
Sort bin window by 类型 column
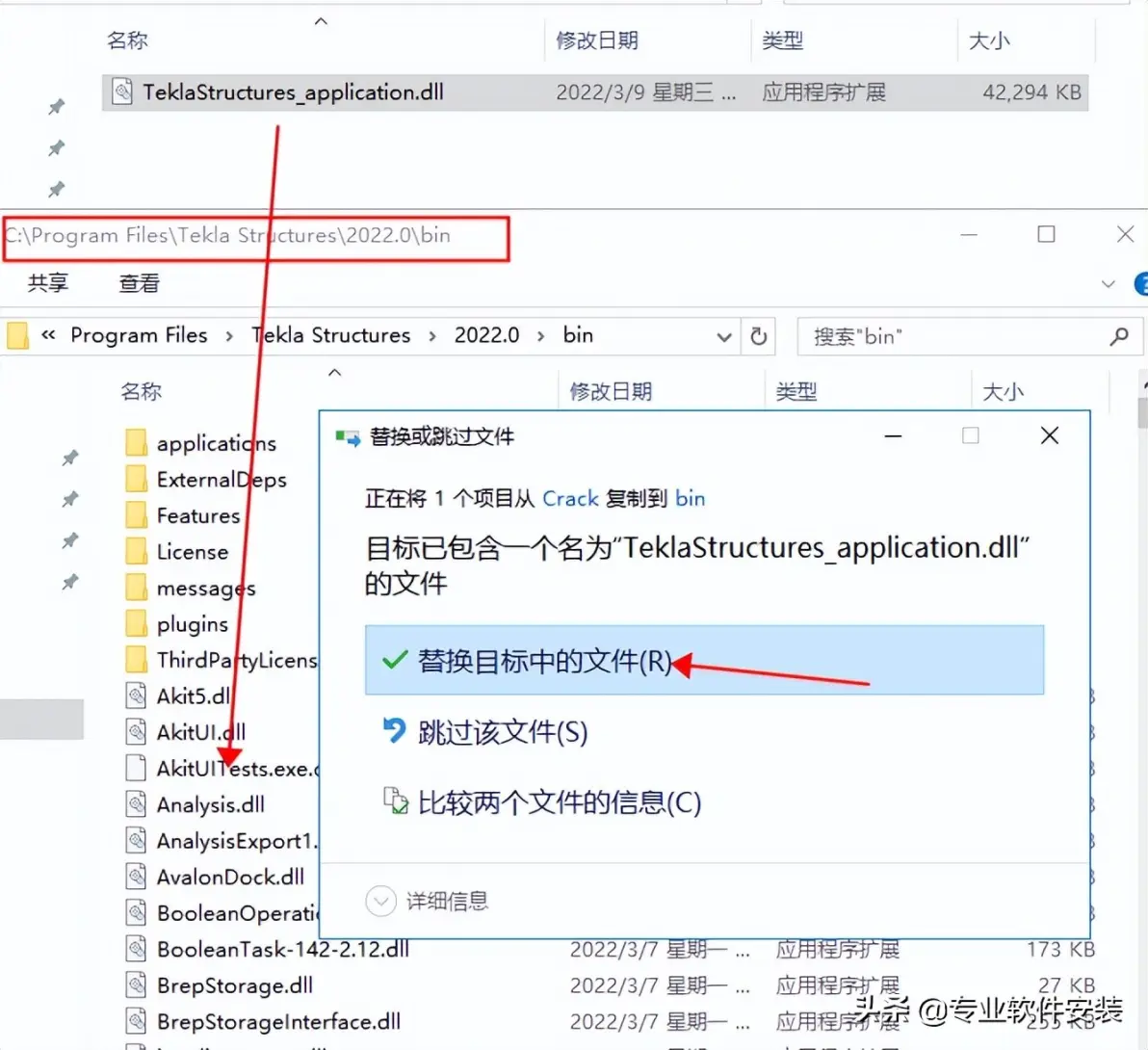[x=796, y=392]
